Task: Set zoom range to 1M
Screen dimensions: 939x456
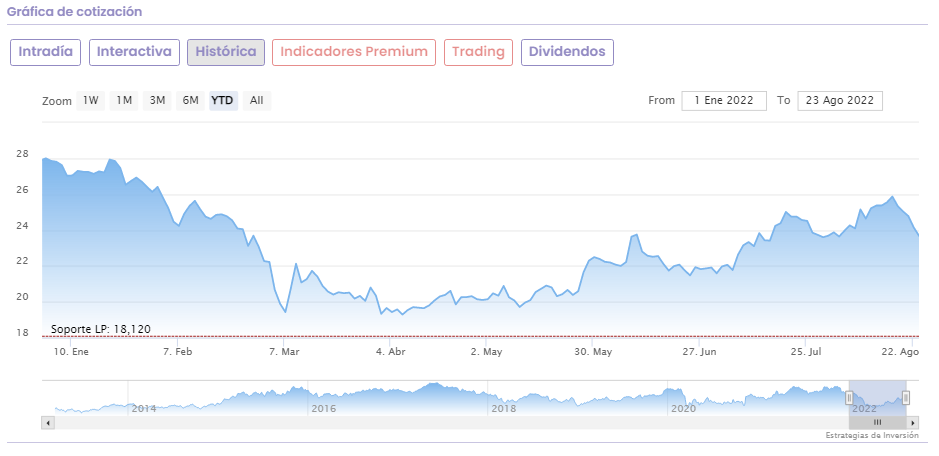Action: pyautogui.click(x=124, y=100)
